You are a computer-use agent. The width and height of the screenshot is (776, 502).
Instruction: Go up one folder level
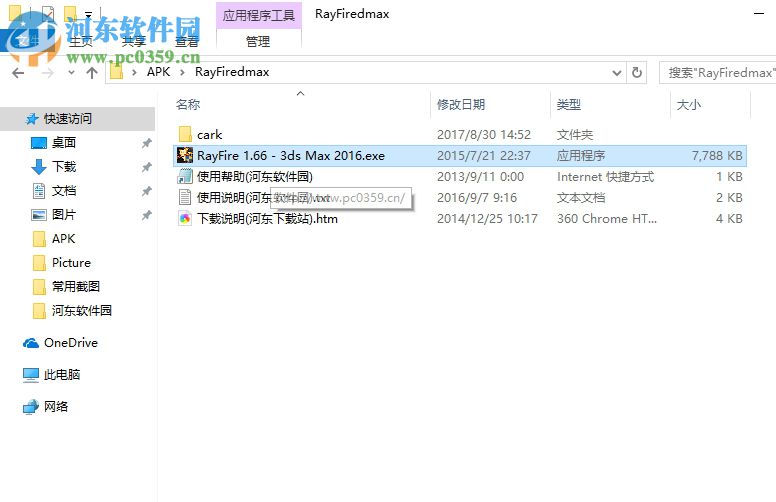(x=92, y=73)
